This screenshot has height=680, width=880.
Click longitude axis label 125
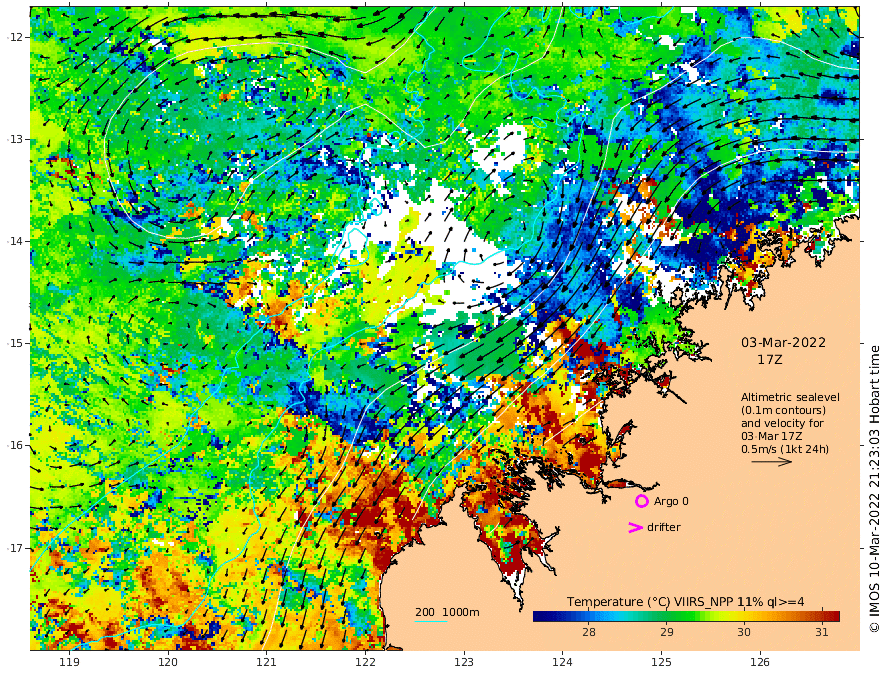point(662,662)
